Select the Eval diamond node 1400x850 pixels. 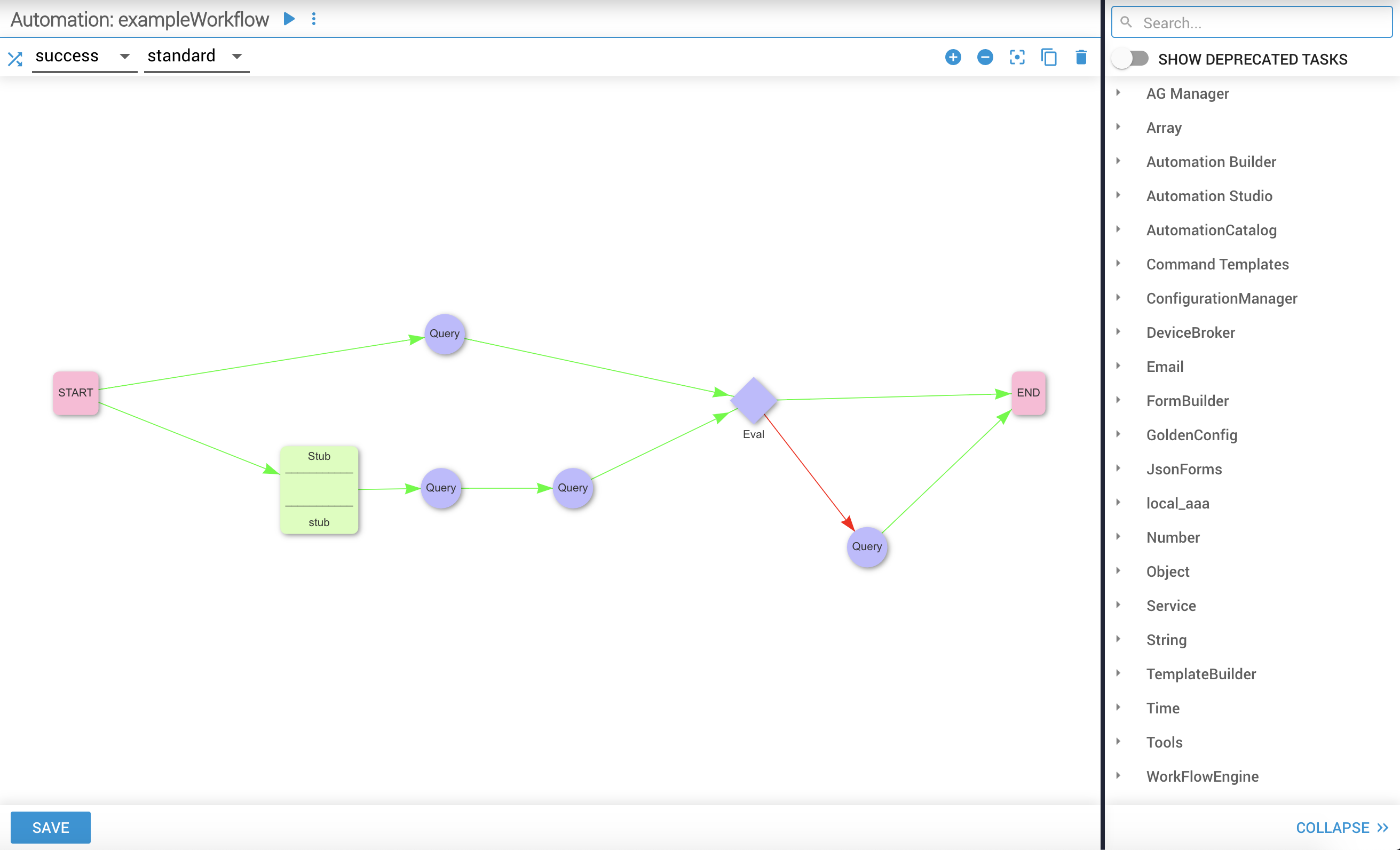pos(754,400)
